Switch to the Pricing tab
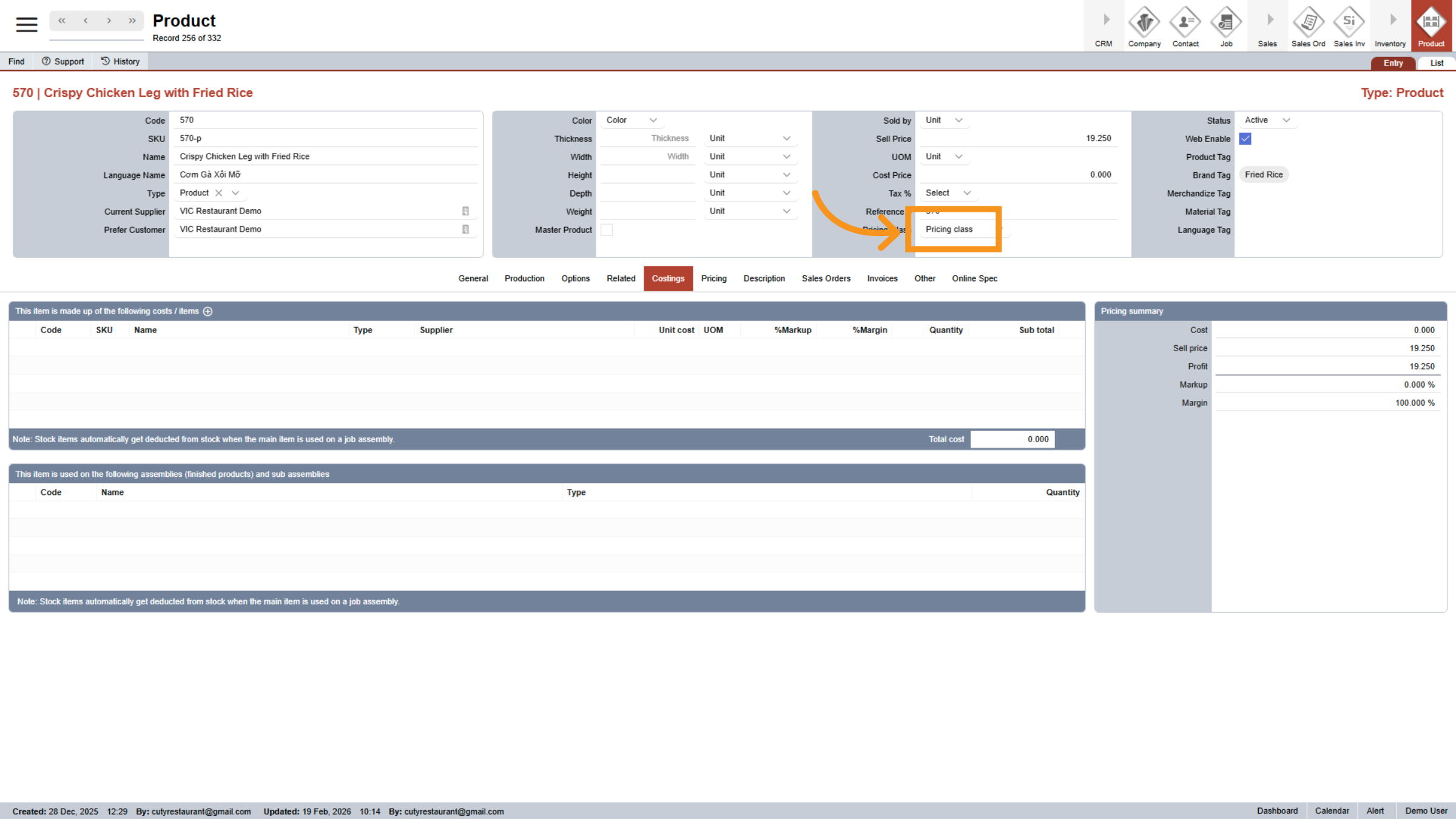Image resolution: width=1456 pixels, height=819 pixels. pyautogui.click(x=713, y=278)
